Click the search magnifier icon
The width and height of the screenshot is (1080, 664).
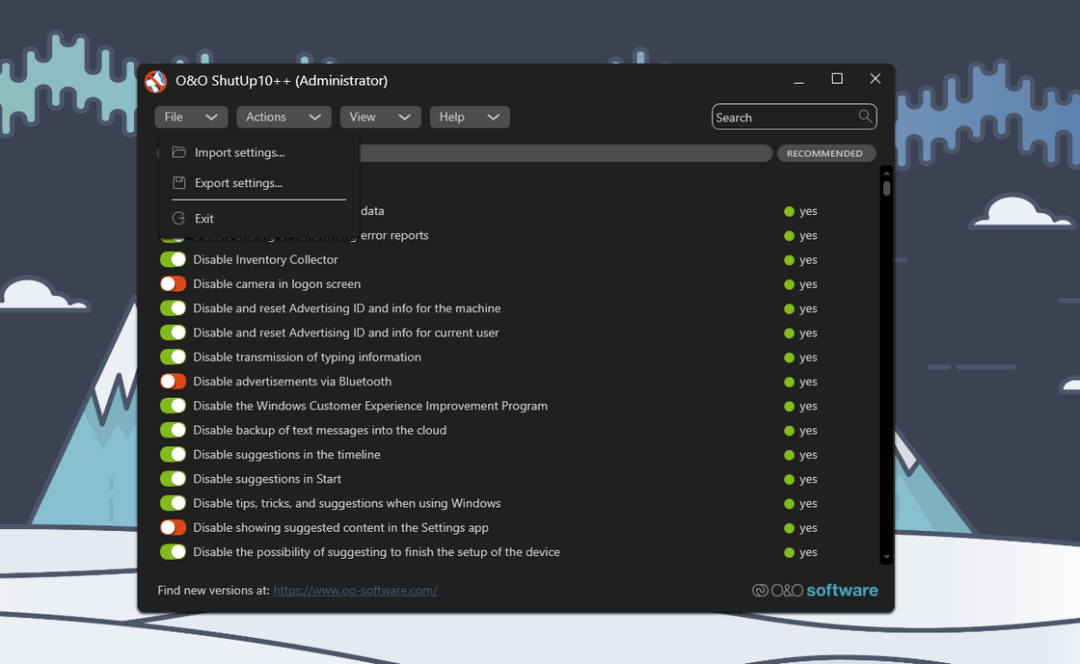tap(865, 117)
